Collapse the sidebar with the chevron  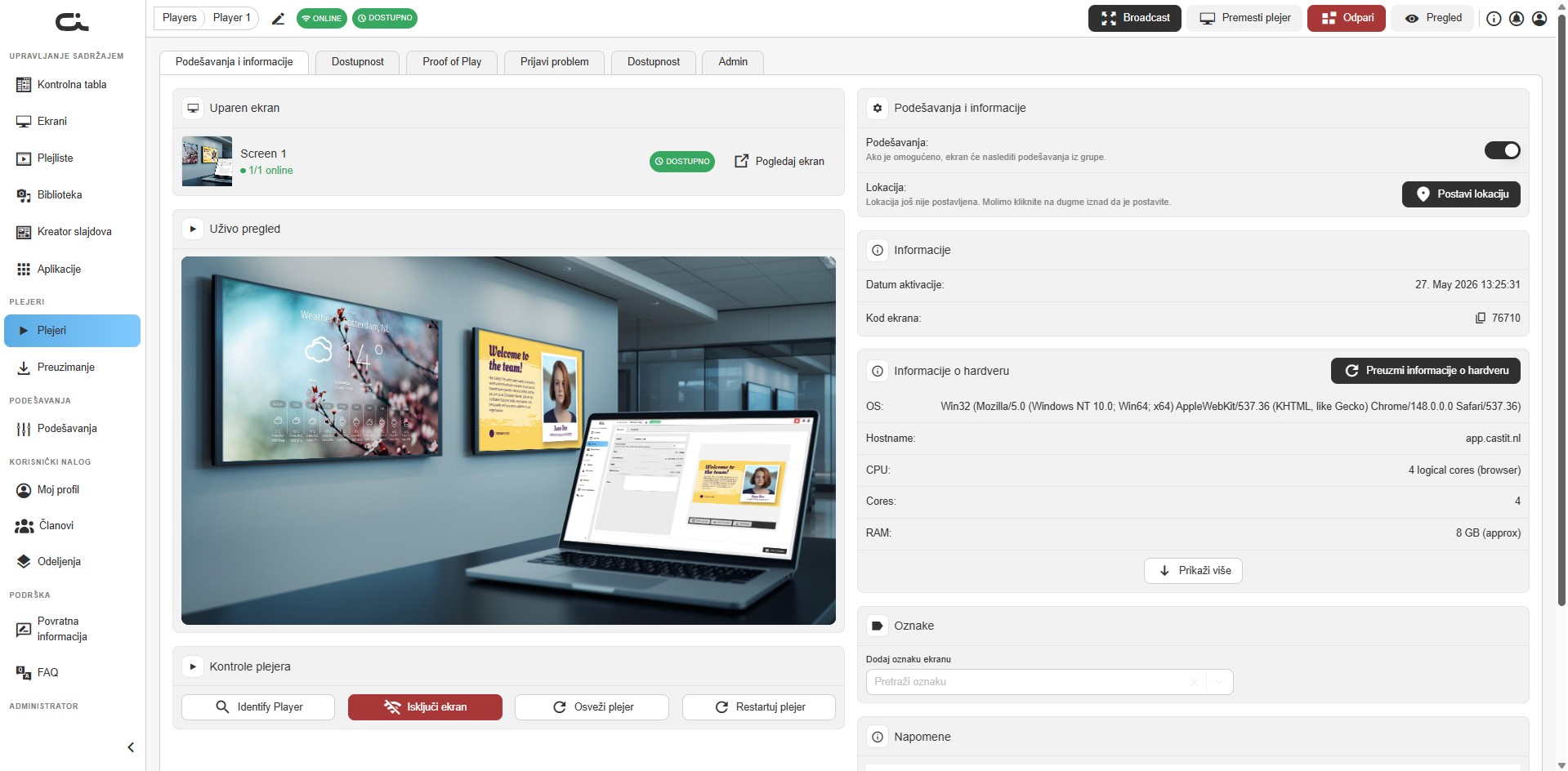(131, 747)
